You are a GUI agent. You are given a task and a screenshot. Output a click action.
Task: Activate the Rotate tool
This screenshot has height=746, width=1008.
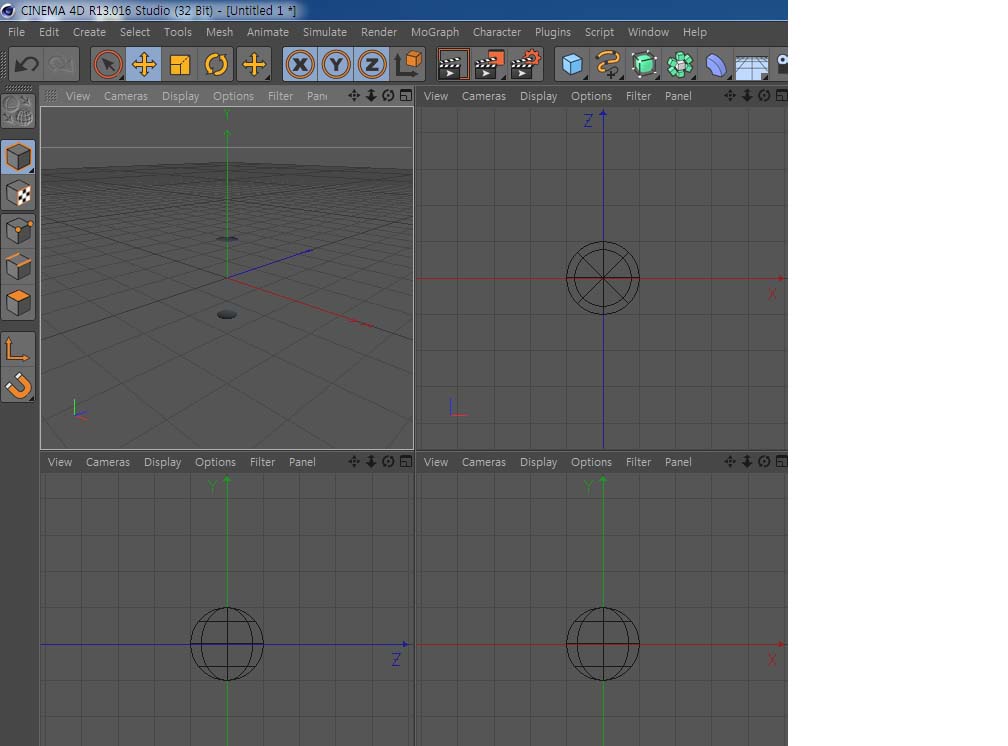tap(216, 64)
